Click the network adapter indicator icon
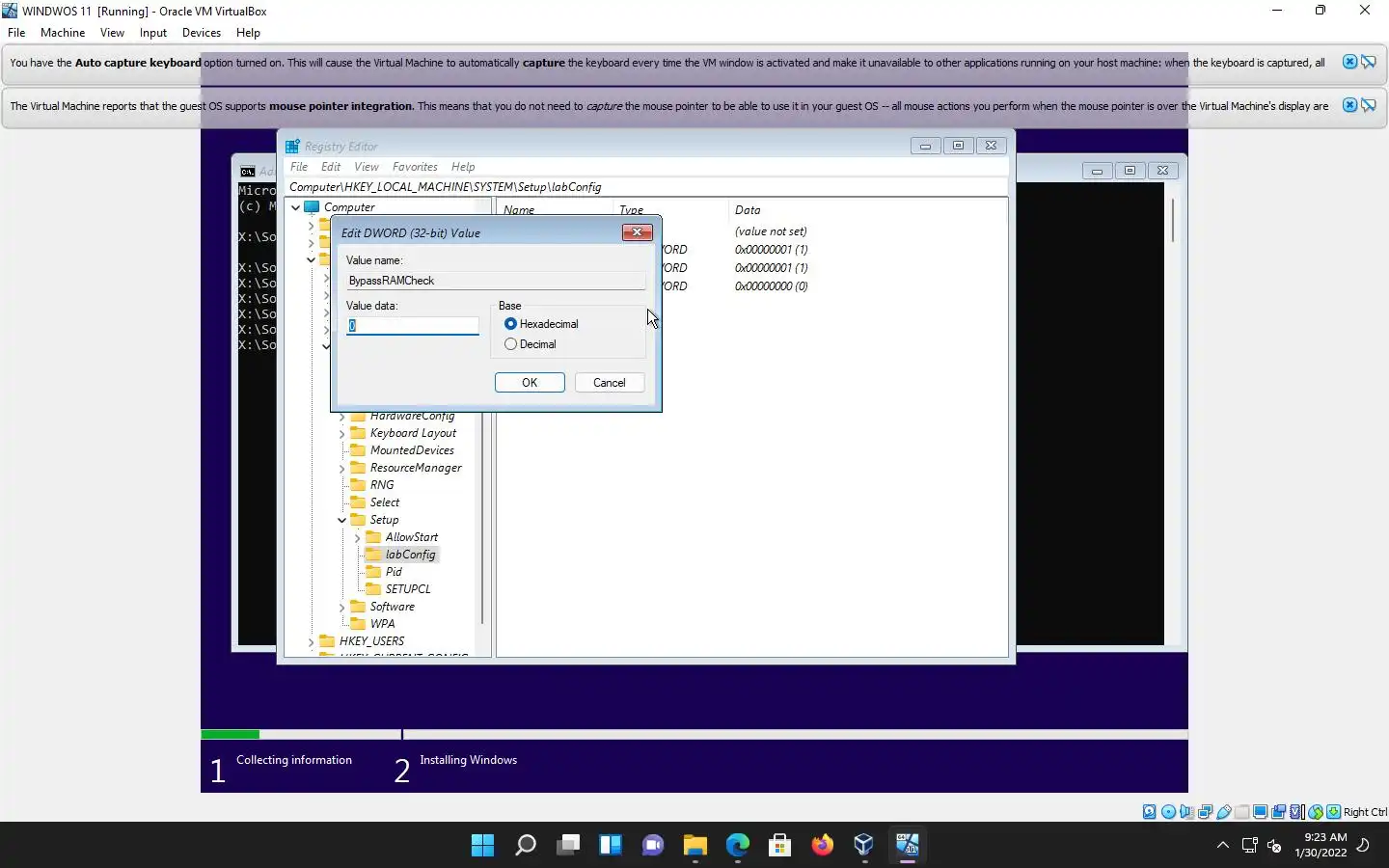Image resolution: width=1389 pixels, height=868 pixels. pyautogui.click(x=1206, y=812)
